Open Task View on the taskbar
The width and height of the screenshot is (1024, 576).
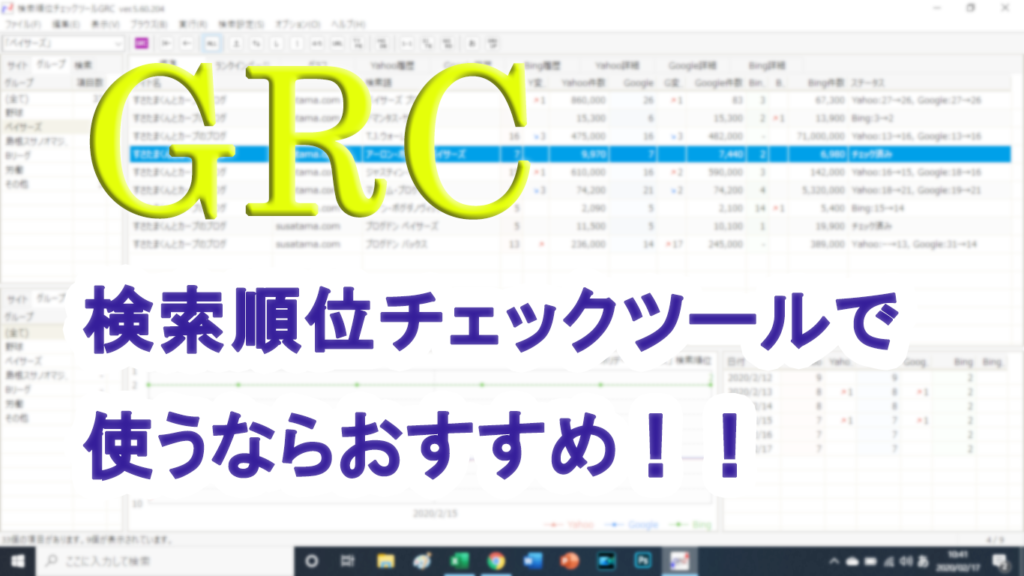(347, 561)
